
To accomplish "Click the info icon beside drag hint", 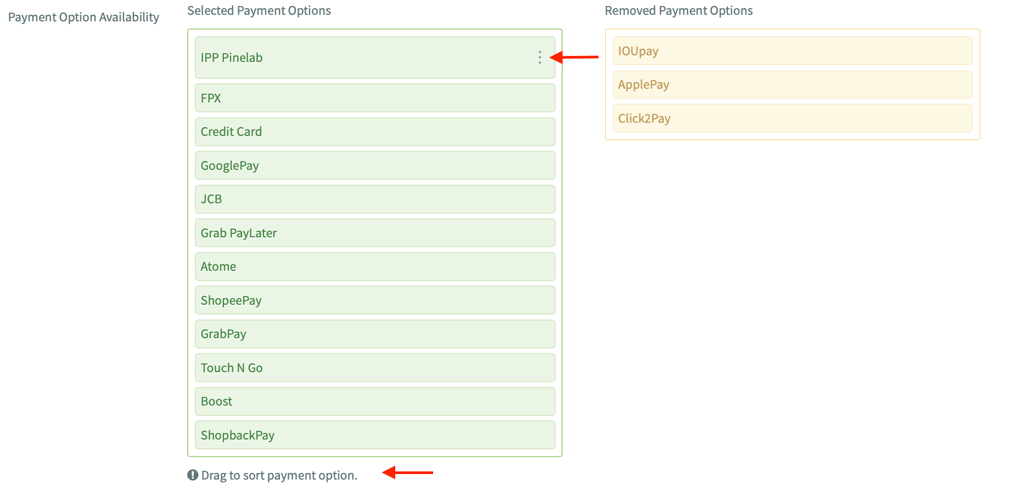I will (193, 475).
